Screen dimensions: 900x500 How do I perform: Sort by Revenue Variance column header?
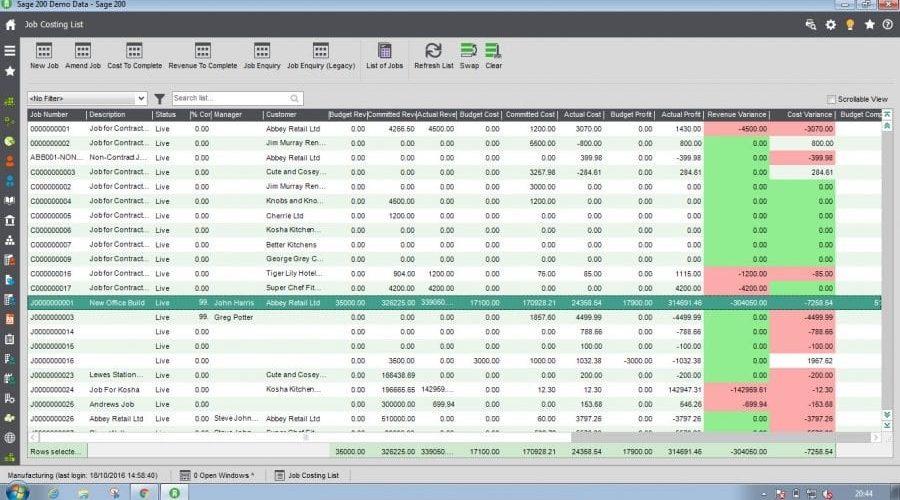(x=737, y=115)
